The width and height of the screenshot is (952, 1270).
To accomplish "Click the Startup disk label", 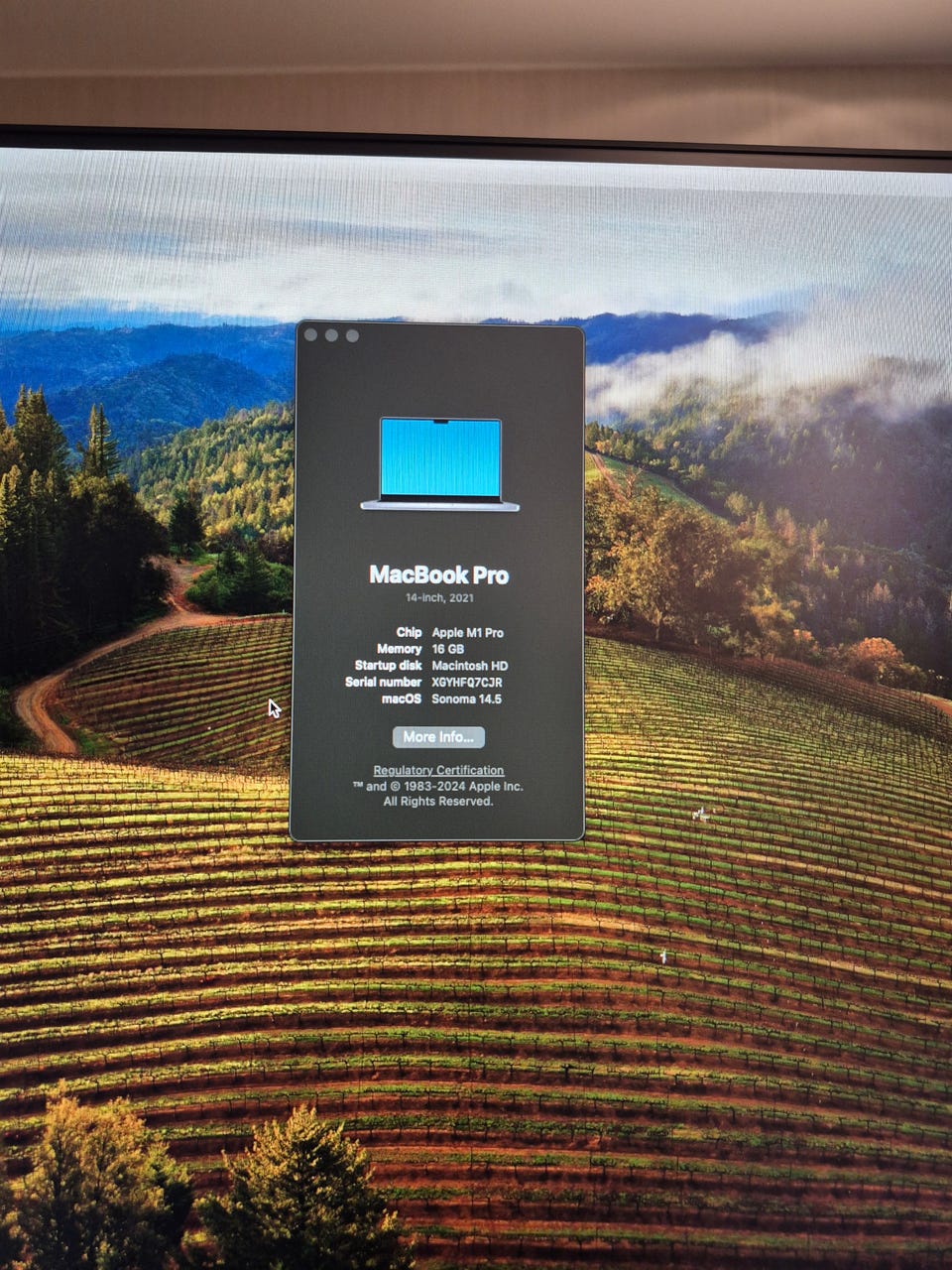I will (x=388, y=666).
